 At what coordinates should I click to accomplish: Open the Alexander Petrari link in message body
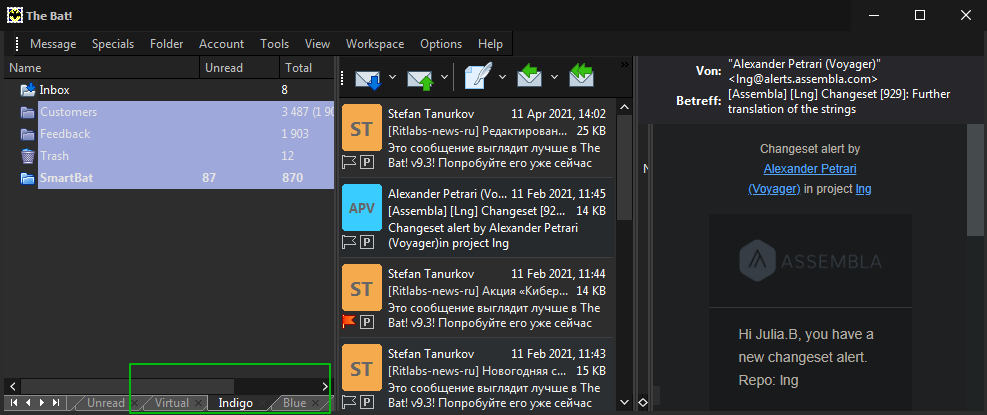[x=809, y=169]
